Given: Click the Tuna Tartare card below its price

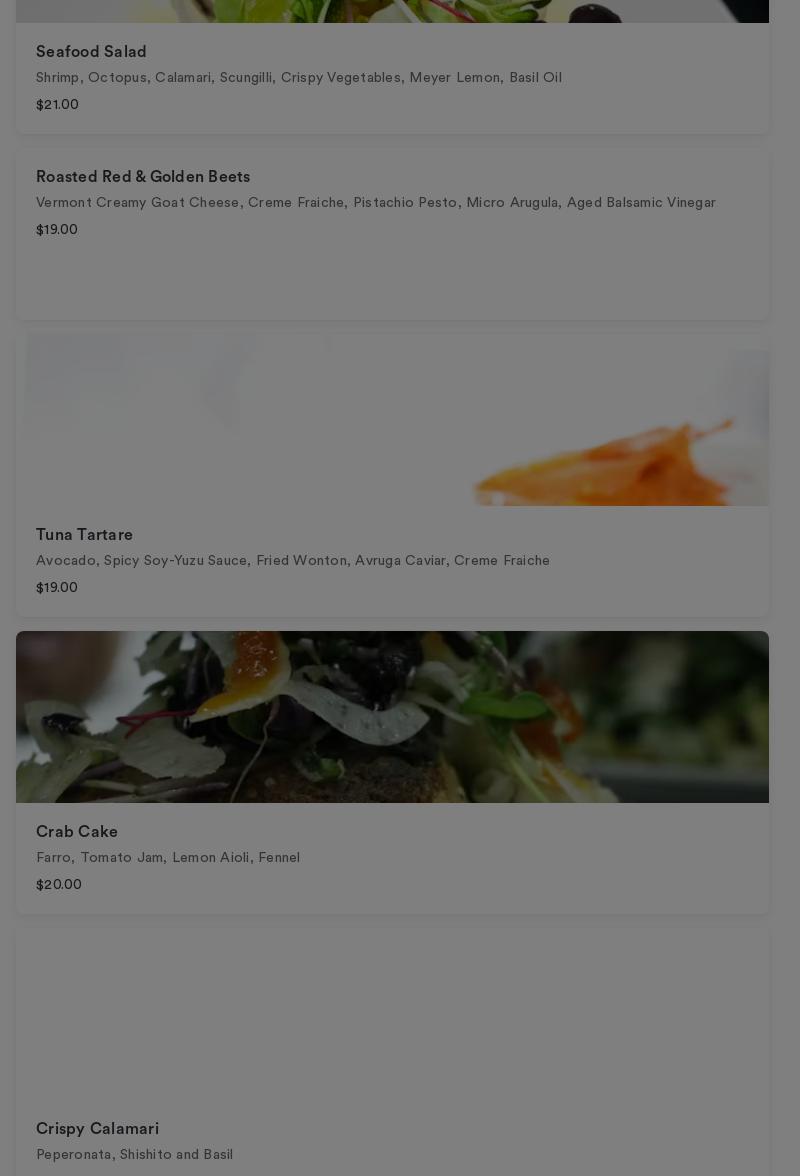Looking at the screenshot, I should (392, 606).
